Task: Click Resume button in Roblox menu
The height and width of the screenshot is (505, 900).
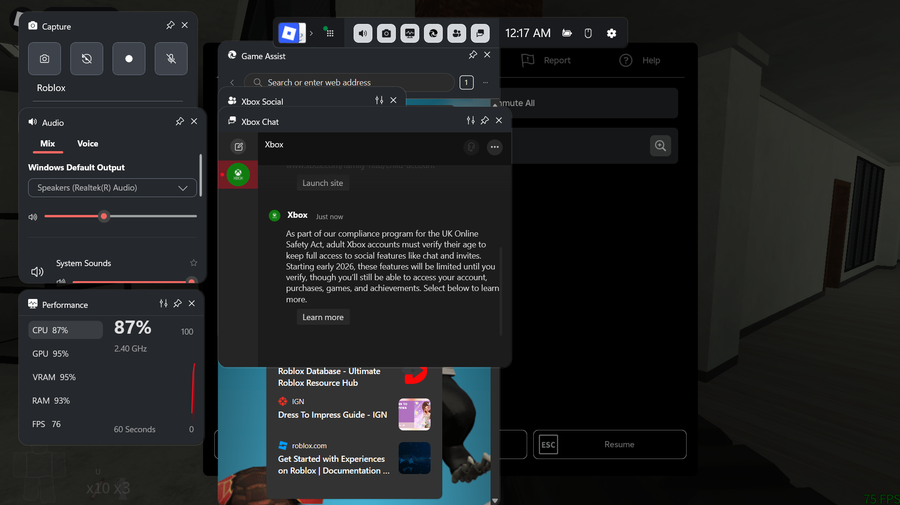Action: click(x=610, y=444)
